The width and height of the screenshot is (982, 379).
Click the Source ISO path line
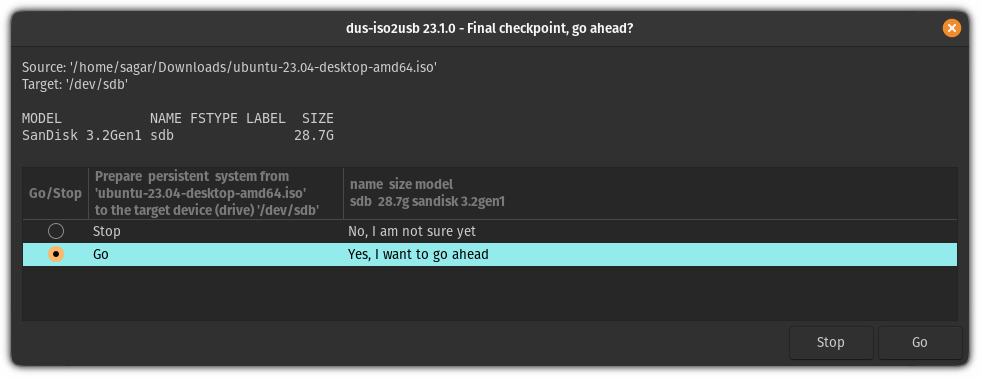229,68
